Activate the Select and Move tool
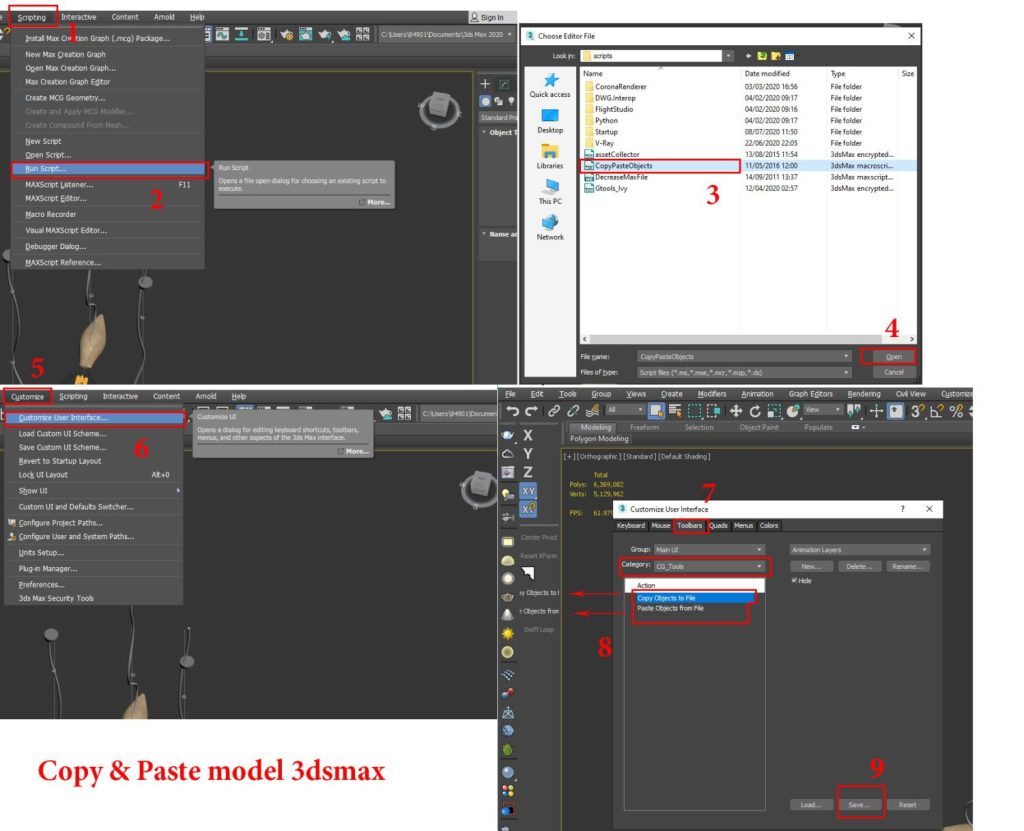 tap(736, 411)
